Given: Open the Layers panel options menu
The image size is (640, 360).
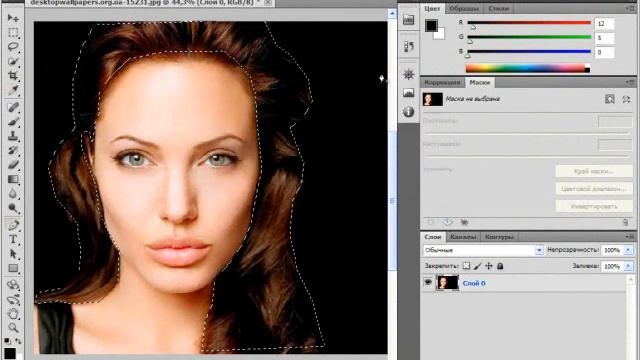Looking at the screenshot, I should (631, 237).
